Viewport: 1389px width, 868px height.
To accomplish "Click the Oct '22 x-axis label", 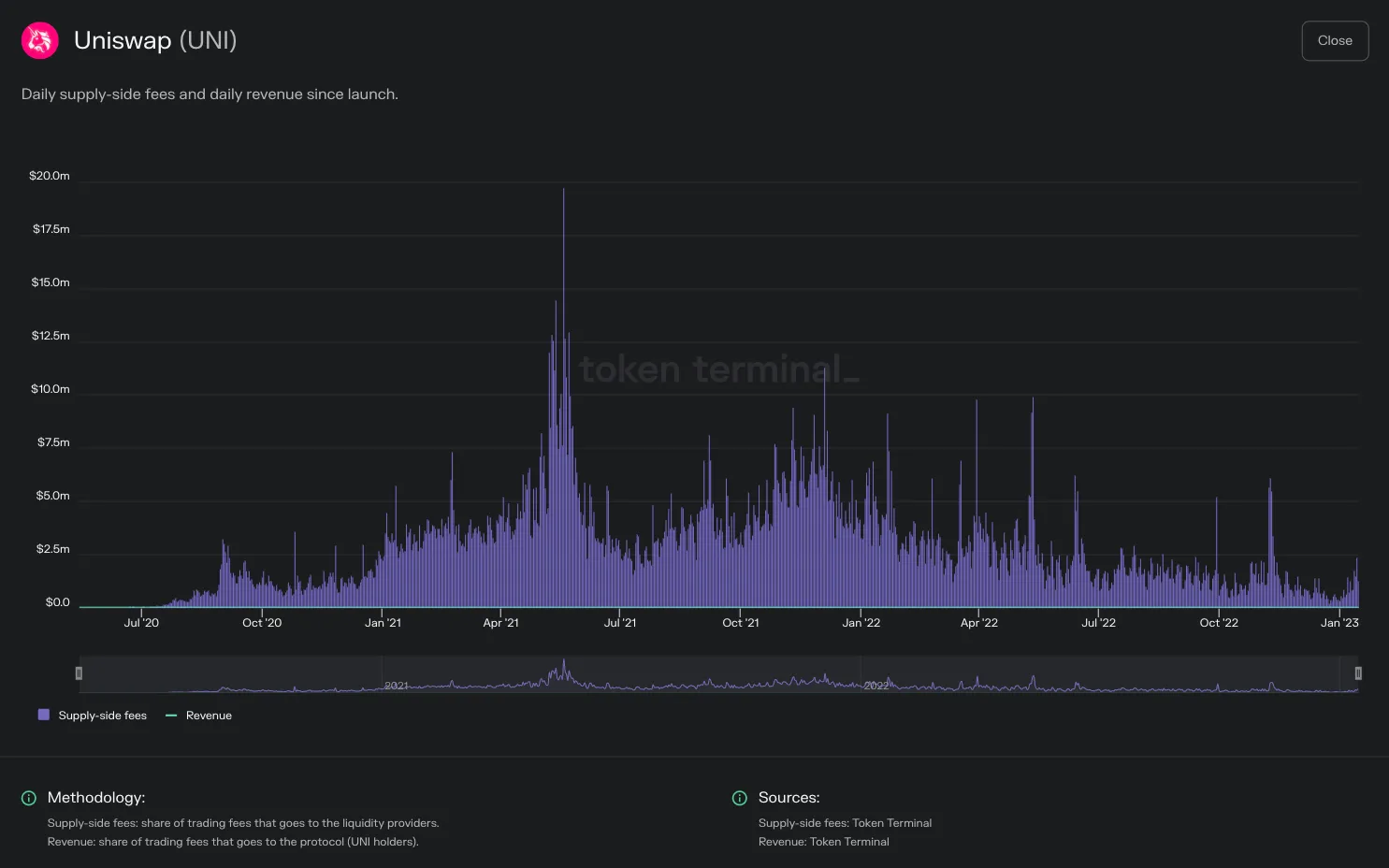I will click(x=1219, y=623).
